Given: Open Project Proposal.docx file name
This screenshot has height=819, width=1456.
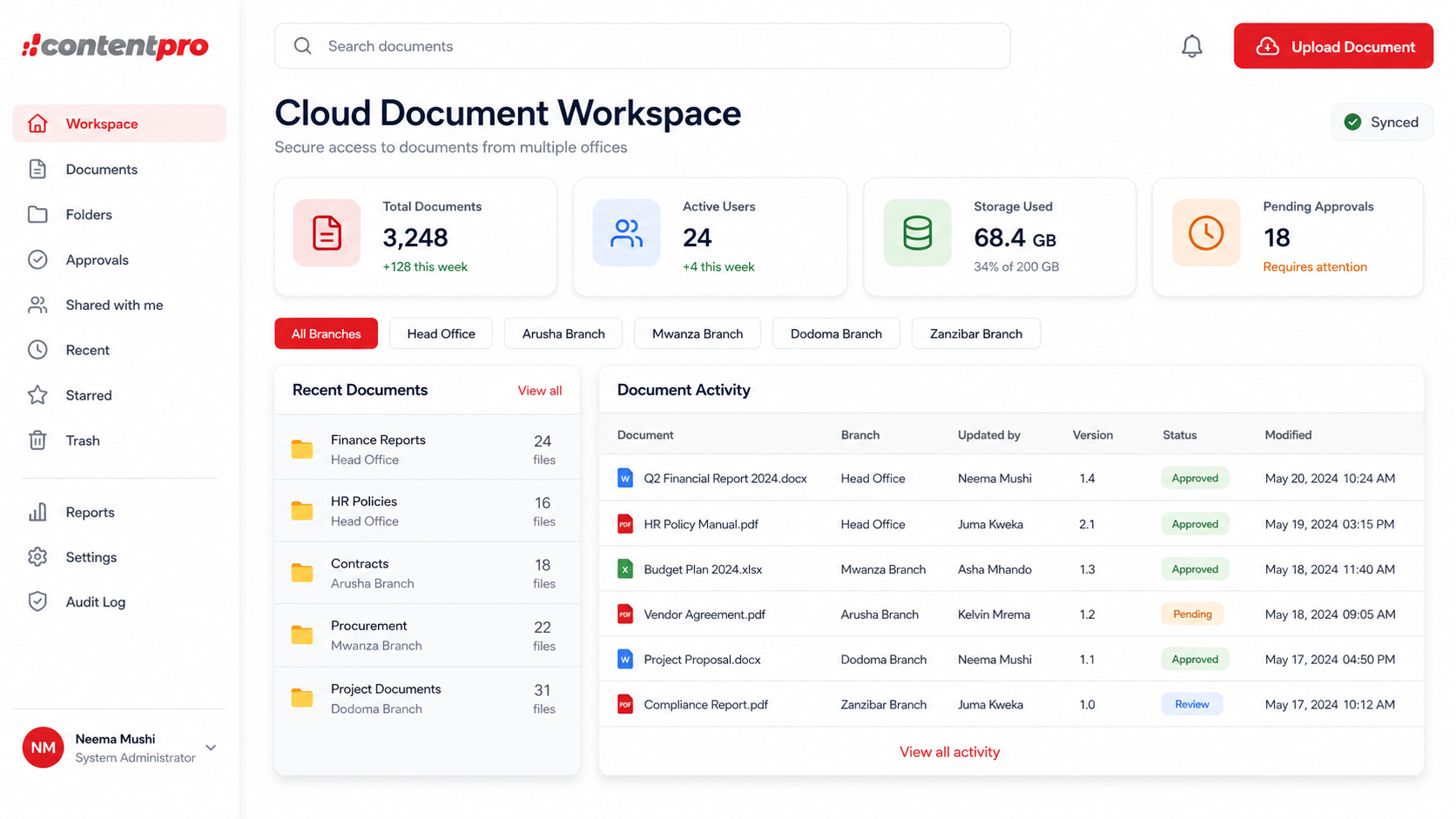Looking at the screenshot, I should [x=702, y=660].
